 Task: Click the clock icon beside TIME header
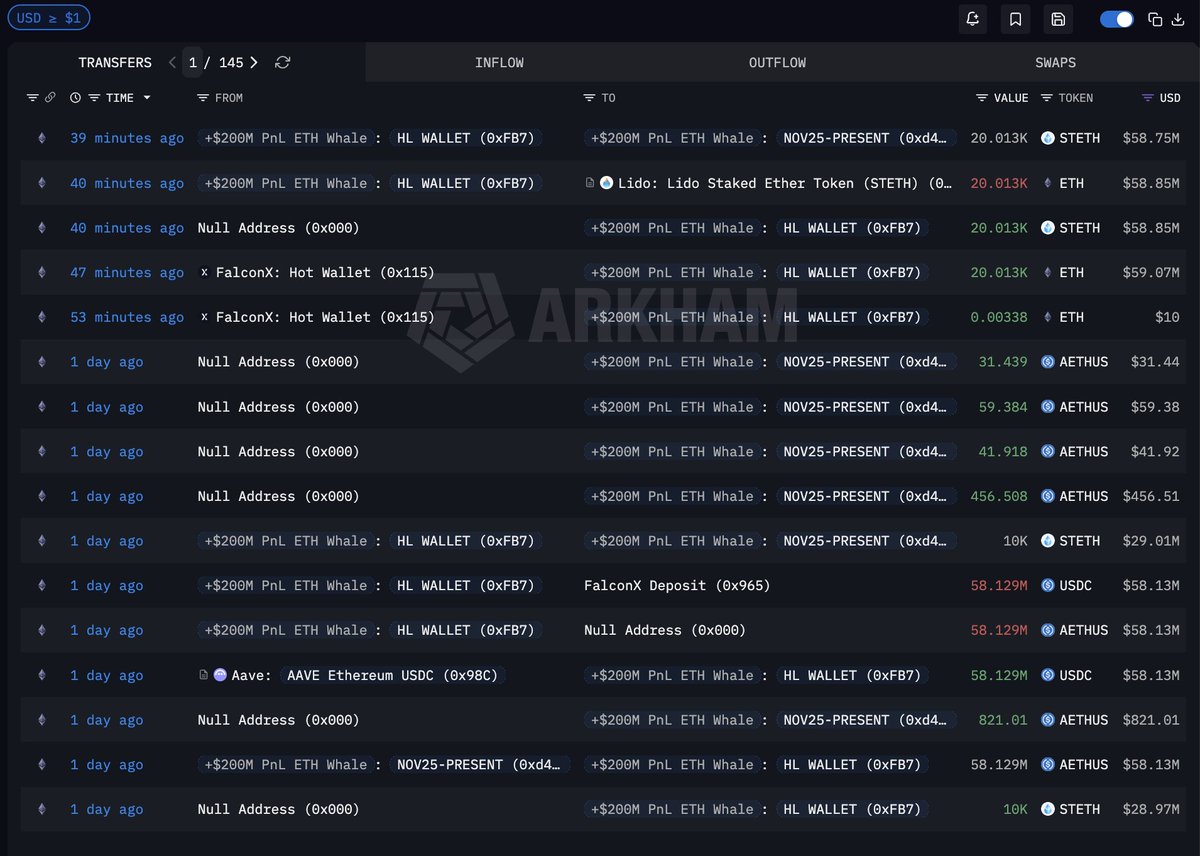pos(75,98)
